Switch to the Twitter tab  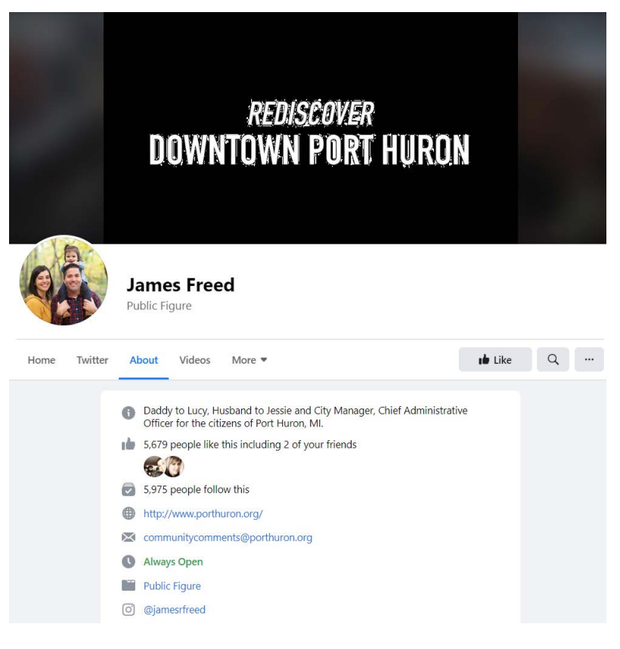click(x=92, y=360)
